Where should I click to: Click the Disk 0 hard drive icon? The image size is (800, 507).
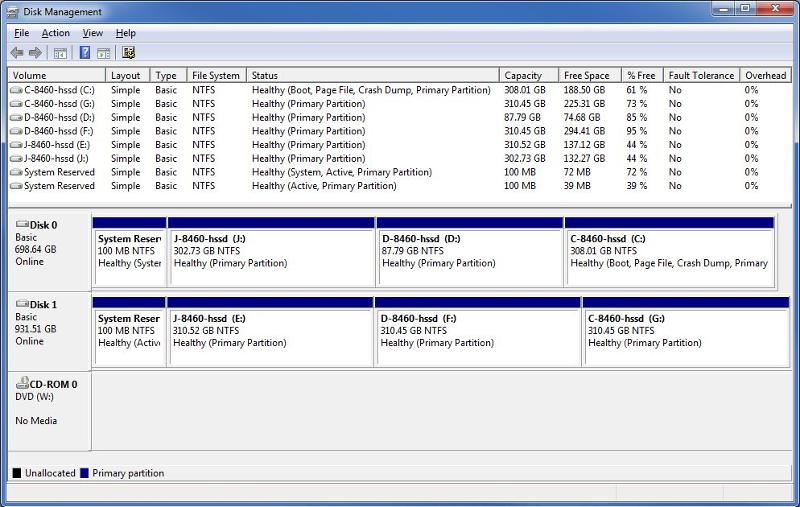tap(22, 224)
